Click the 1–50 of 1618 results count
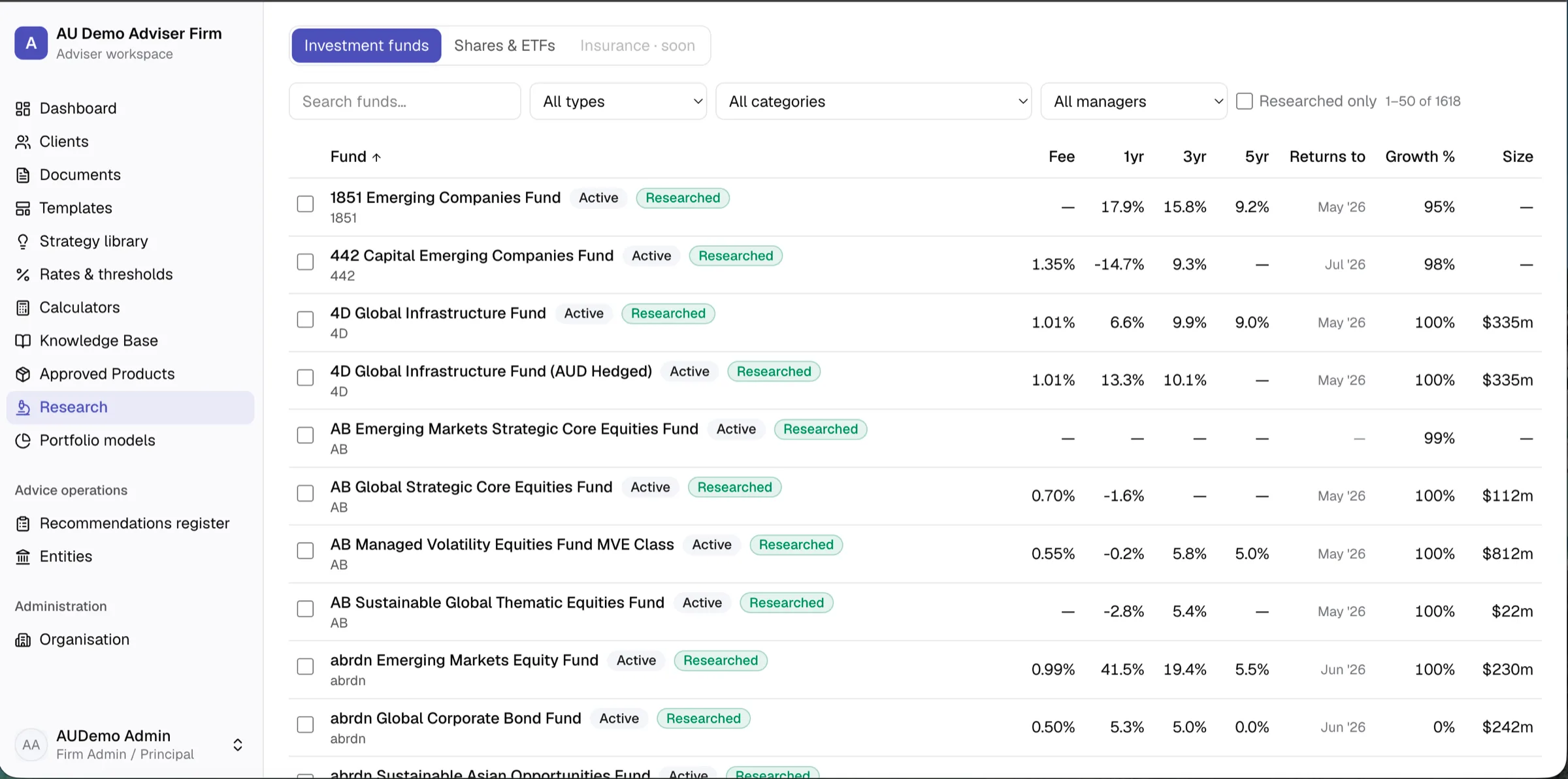This screenshot has width=1568, height=779. 1422,101
